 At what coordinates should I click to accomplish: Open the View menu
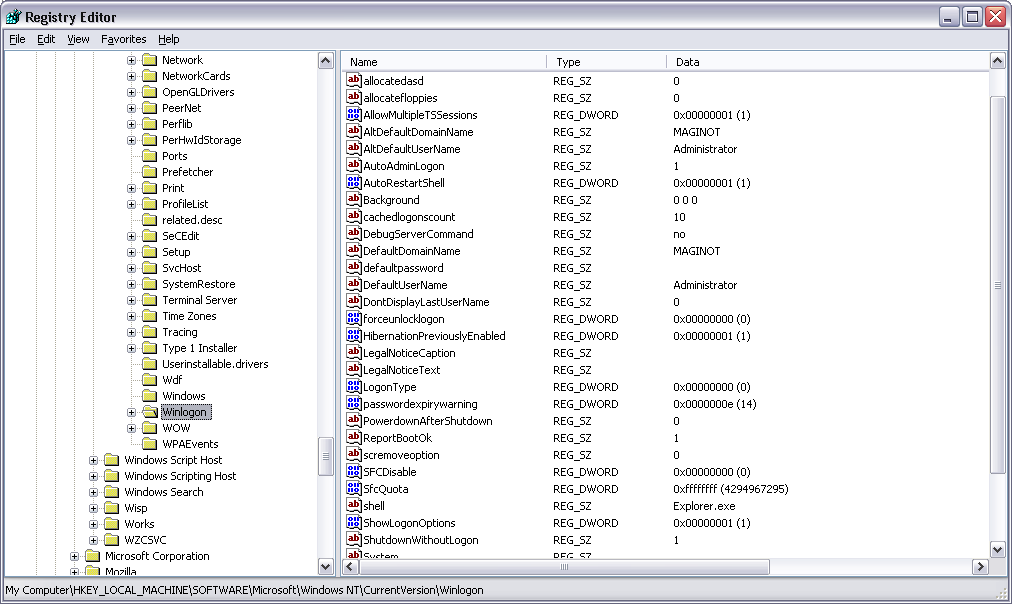tap(78, 39)
